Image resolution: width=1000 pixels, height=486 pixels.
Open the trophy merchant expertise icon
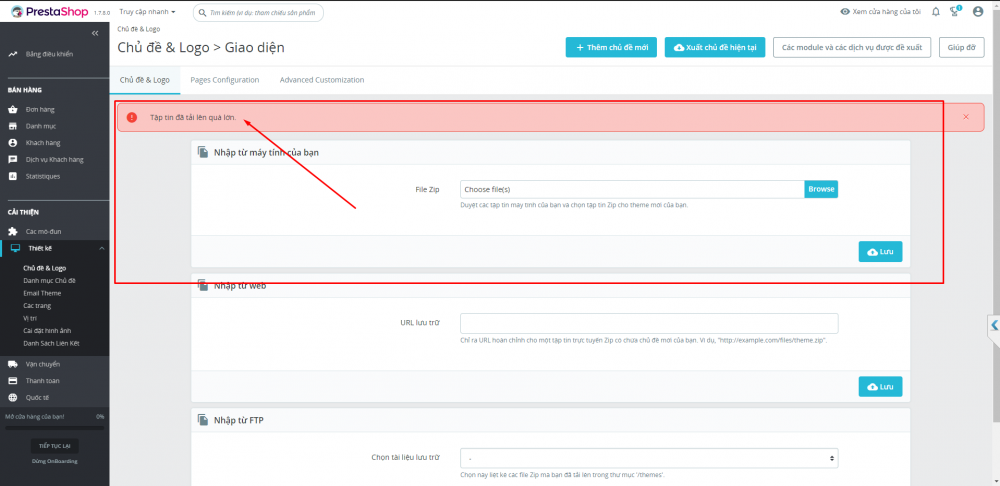(x=955, y=11)
